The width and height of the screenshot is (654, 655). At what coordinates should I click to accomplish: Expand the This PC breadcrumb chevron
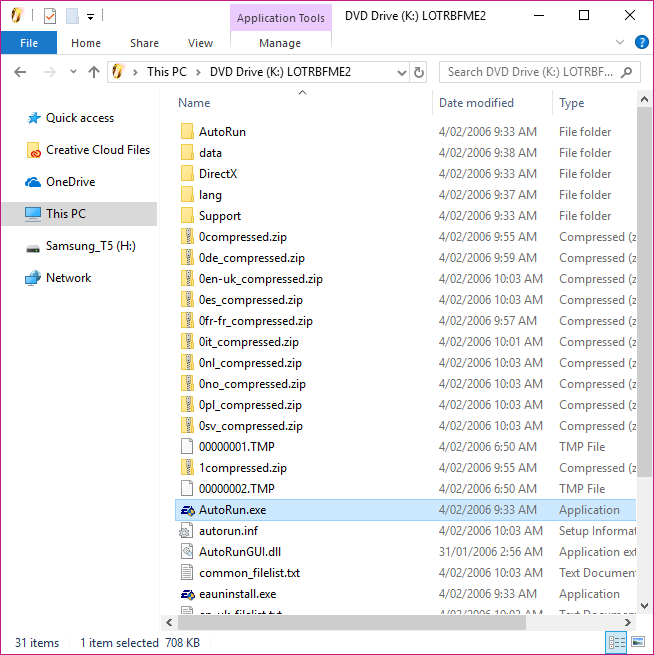pyautogui.click(x=198, y=72)
